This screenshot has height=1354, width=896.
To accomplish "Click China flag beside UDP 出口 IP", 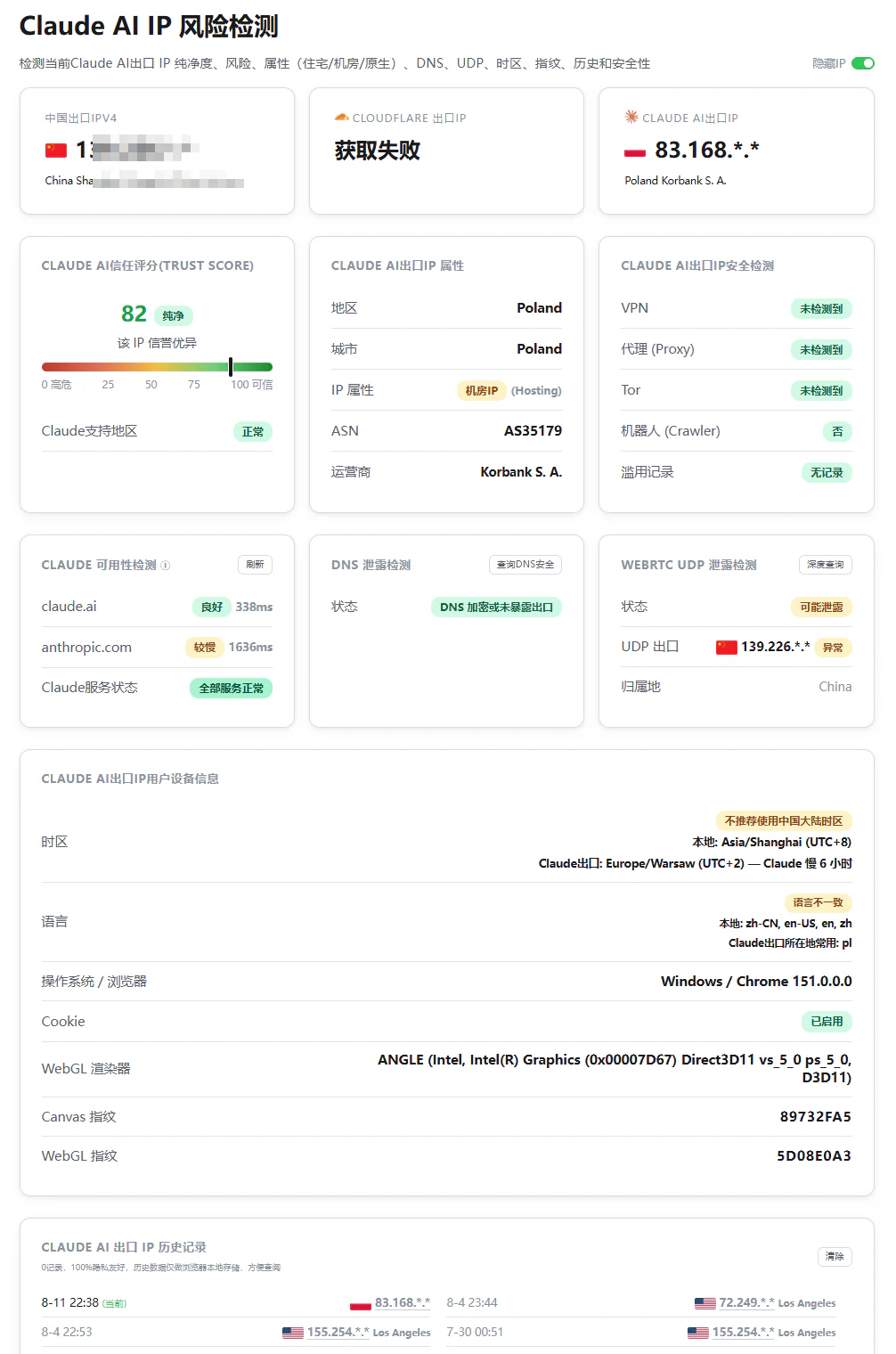I will tap(727, 647).
